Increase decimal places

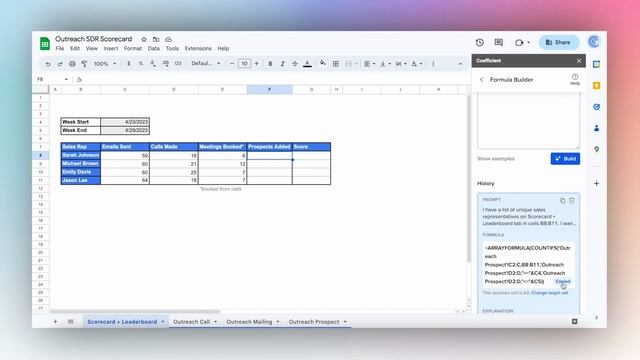pos(165,64)
